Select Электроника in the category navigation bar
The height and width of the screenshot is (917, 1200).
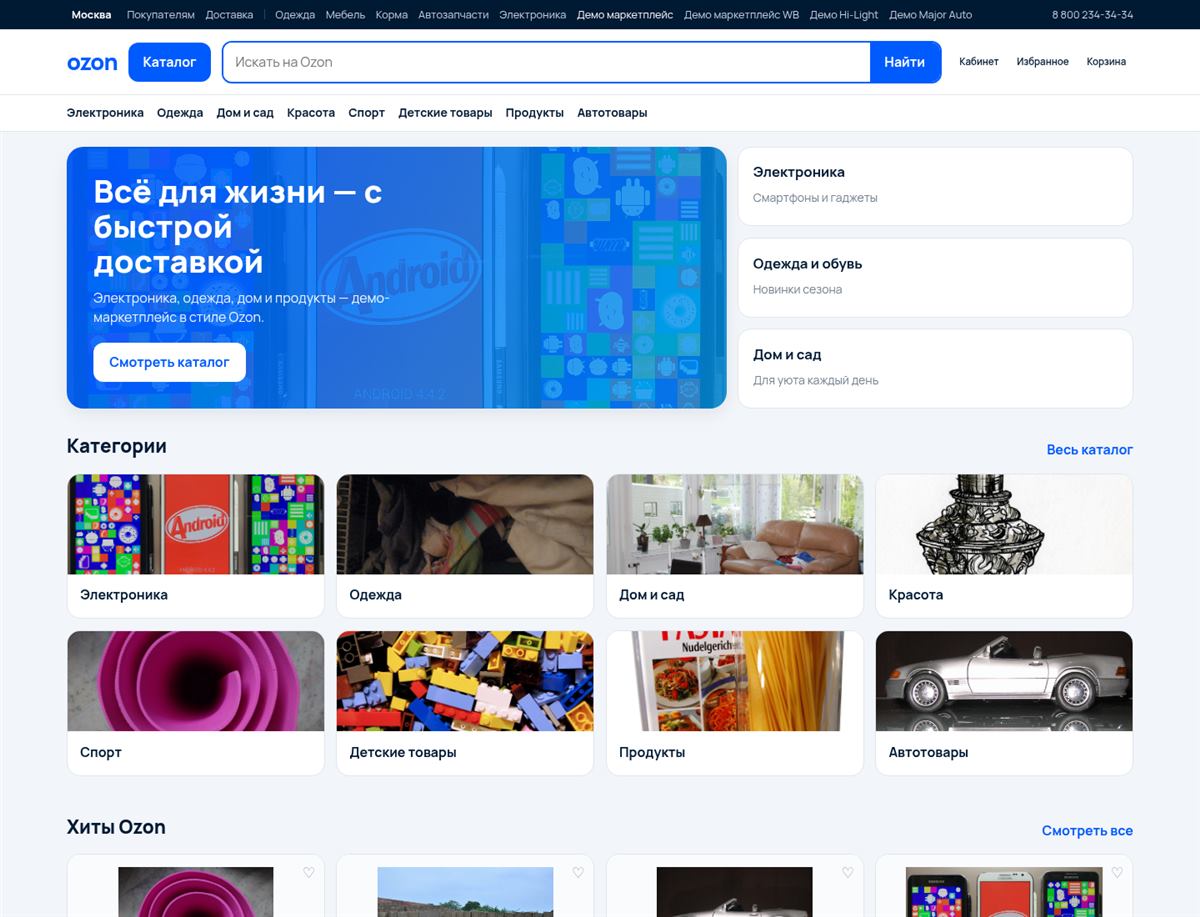(x=105, y=113)
